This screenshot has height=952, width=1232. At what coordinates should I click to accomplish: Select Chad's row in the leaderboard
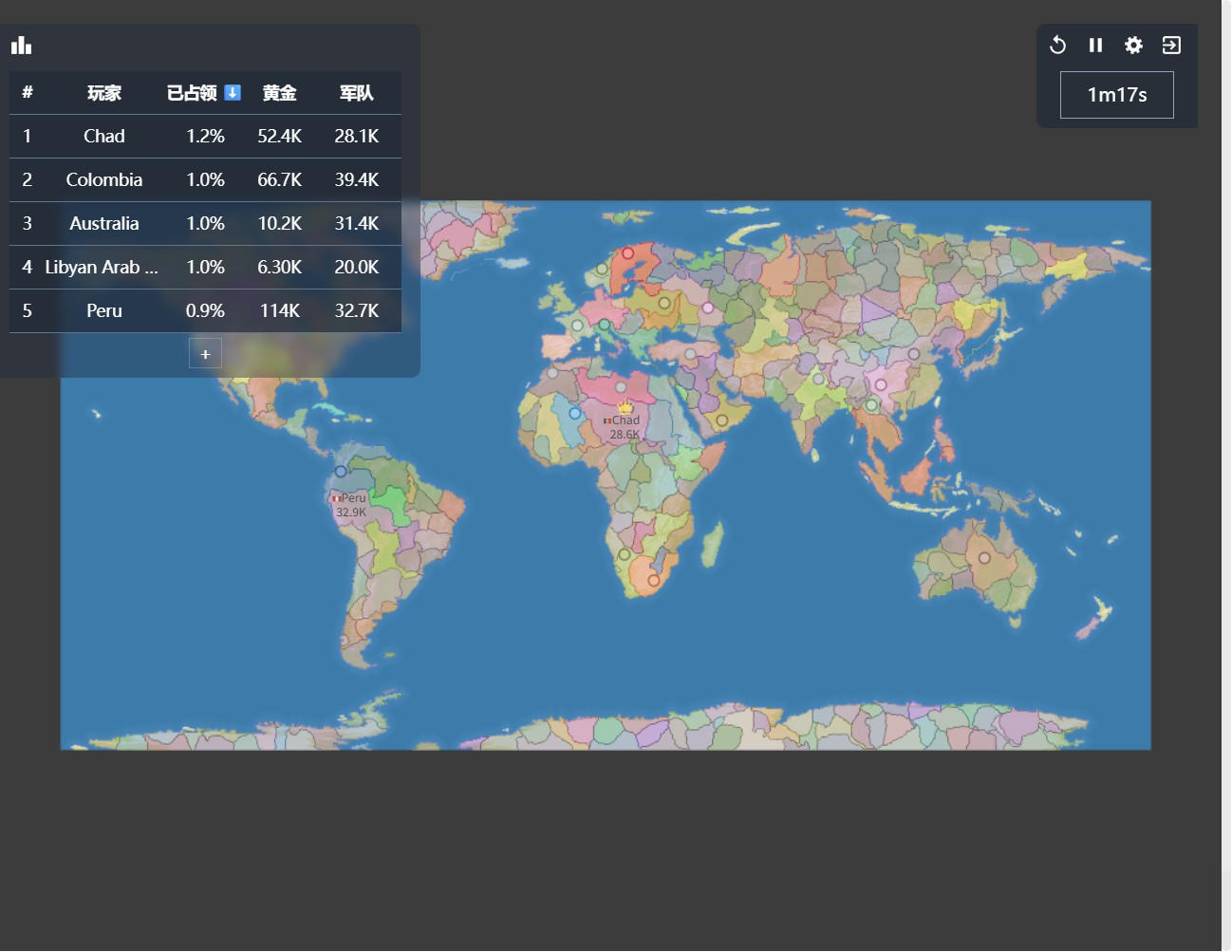(104, 136)
